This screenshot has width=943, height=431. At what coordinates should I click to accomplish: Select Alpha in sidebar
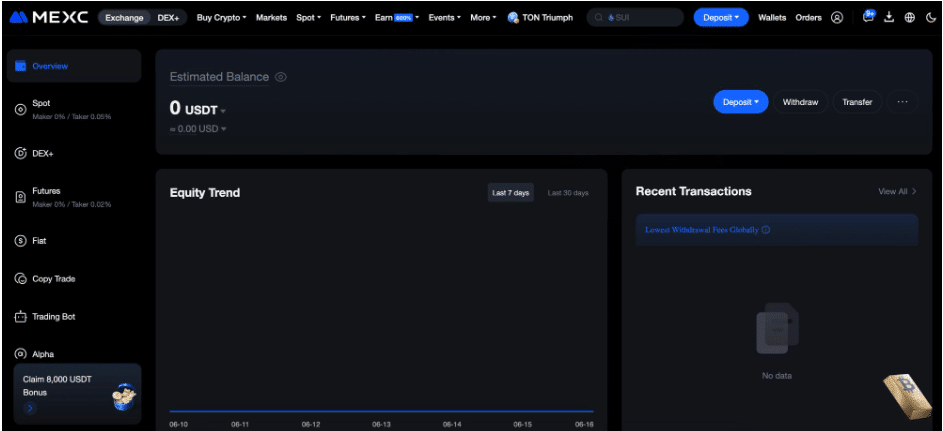point(74,355)
